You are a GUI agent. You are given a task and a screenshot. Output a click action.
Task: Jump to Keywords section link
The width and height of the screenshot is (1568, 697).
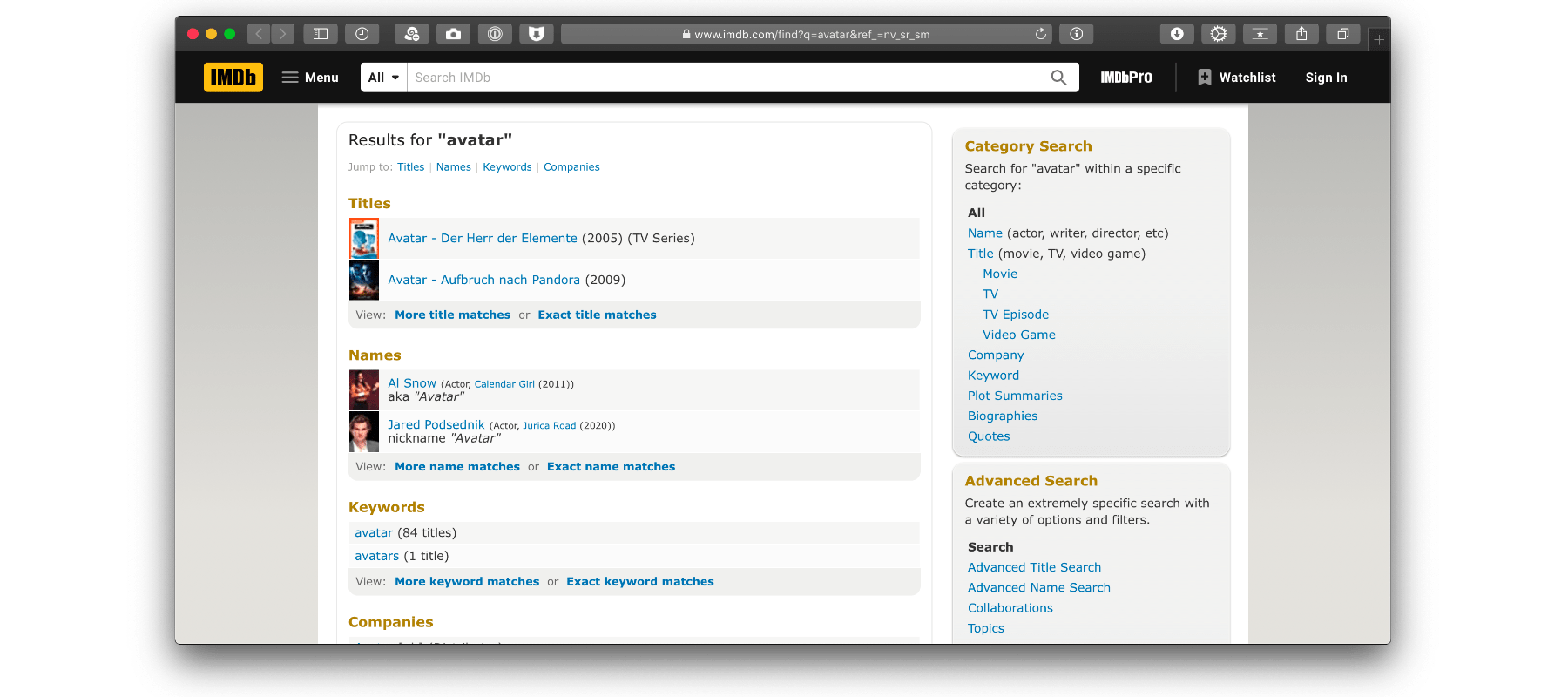point(507,167)
